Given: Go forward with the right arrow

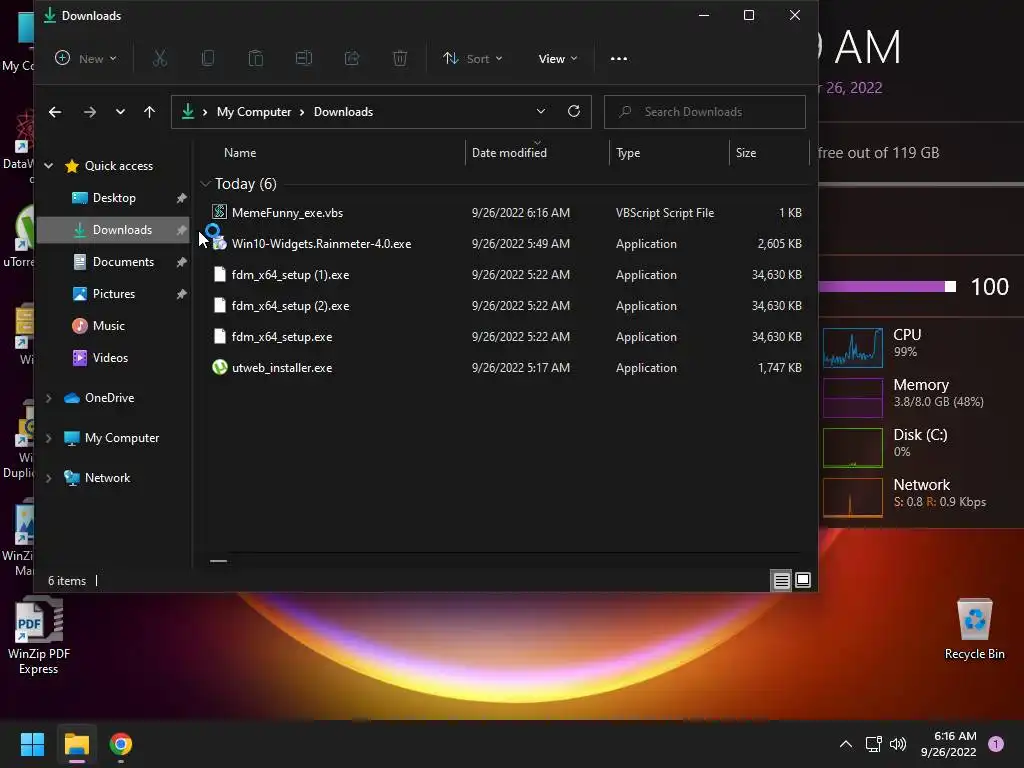Looking at the screenshot, I should coord(90,112).
